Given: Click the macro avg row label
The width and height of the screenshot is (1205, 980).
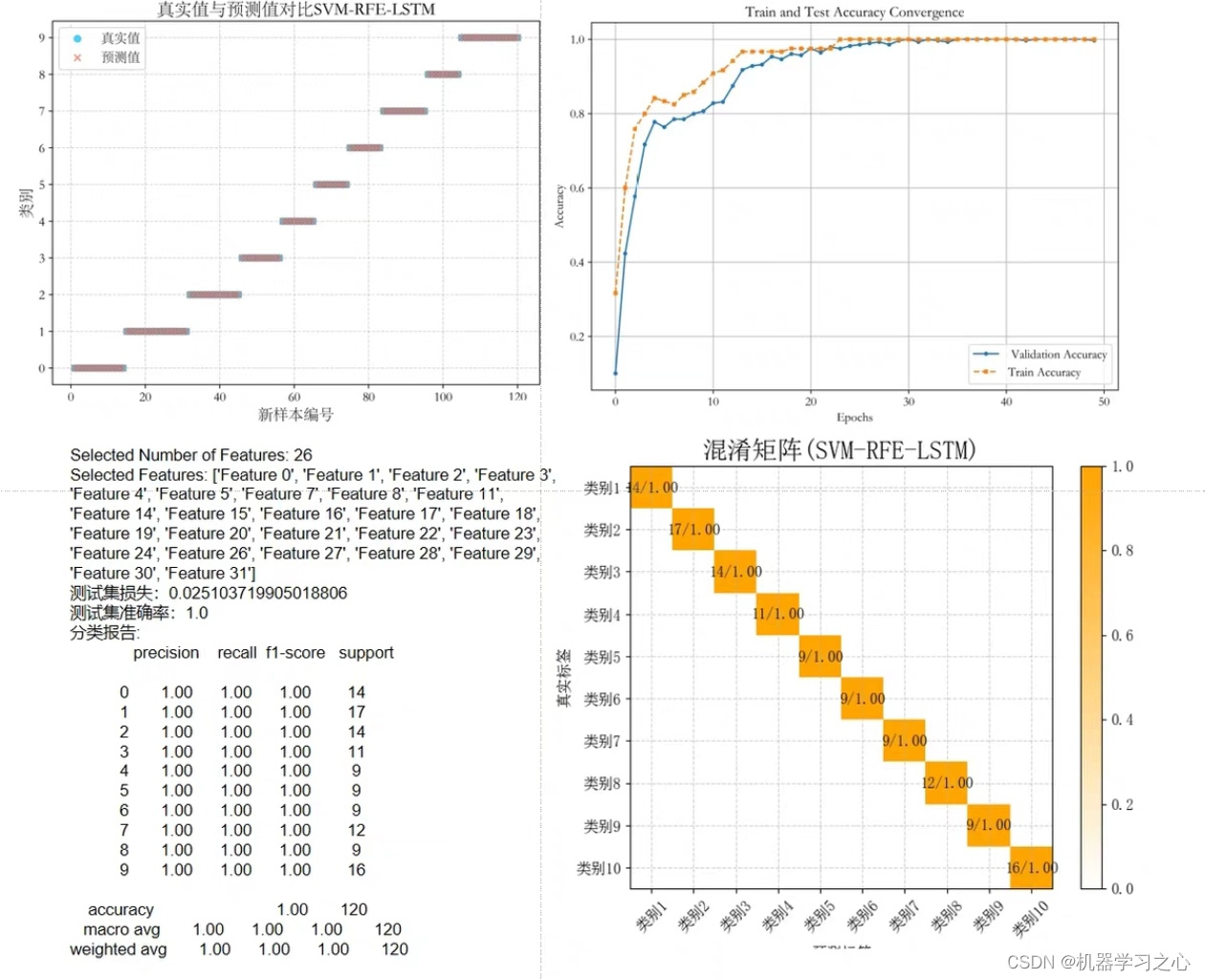Looking at the screenshot, I should coord(121,929).
